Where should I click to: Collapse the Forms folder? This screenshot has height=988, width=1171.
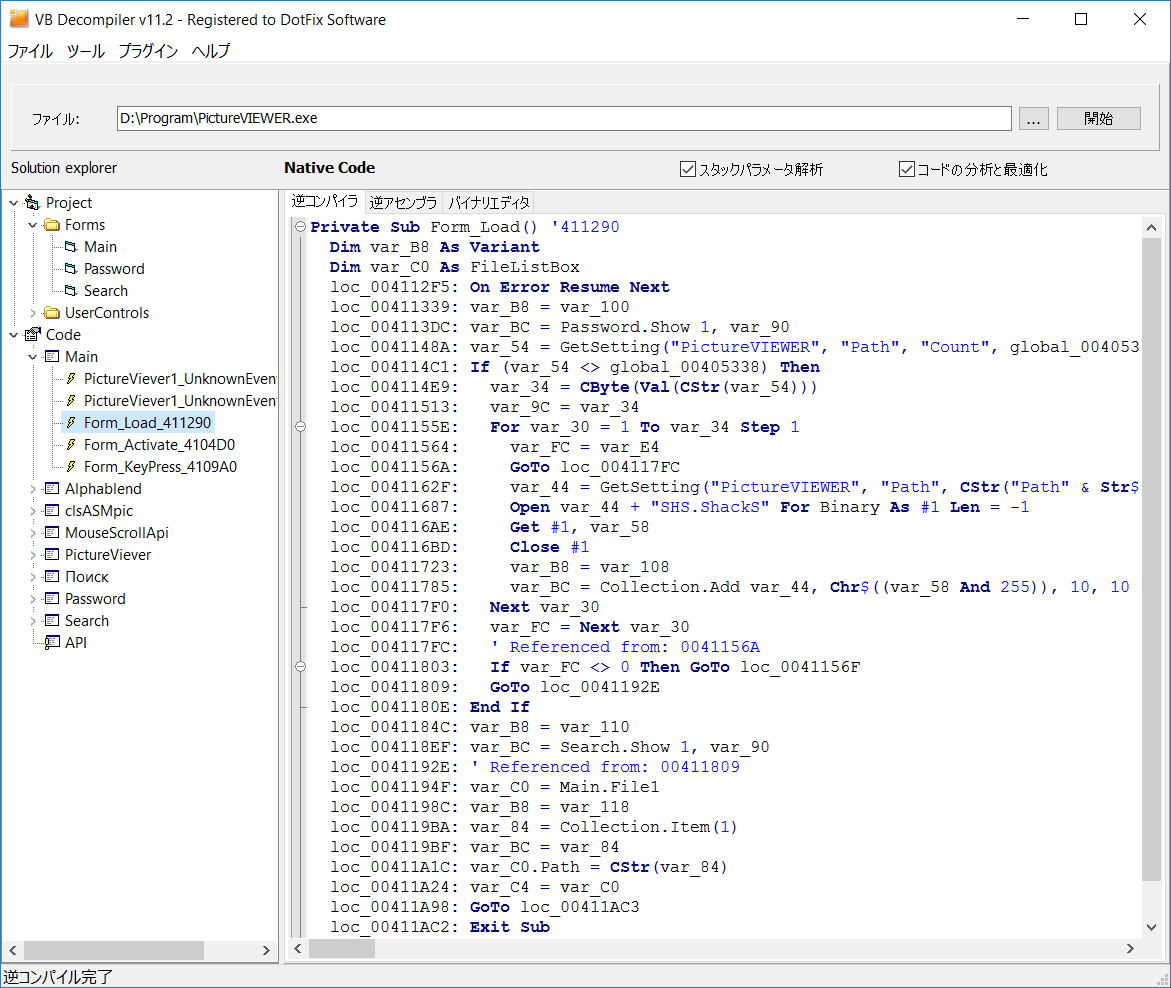(x=33, y=225)
